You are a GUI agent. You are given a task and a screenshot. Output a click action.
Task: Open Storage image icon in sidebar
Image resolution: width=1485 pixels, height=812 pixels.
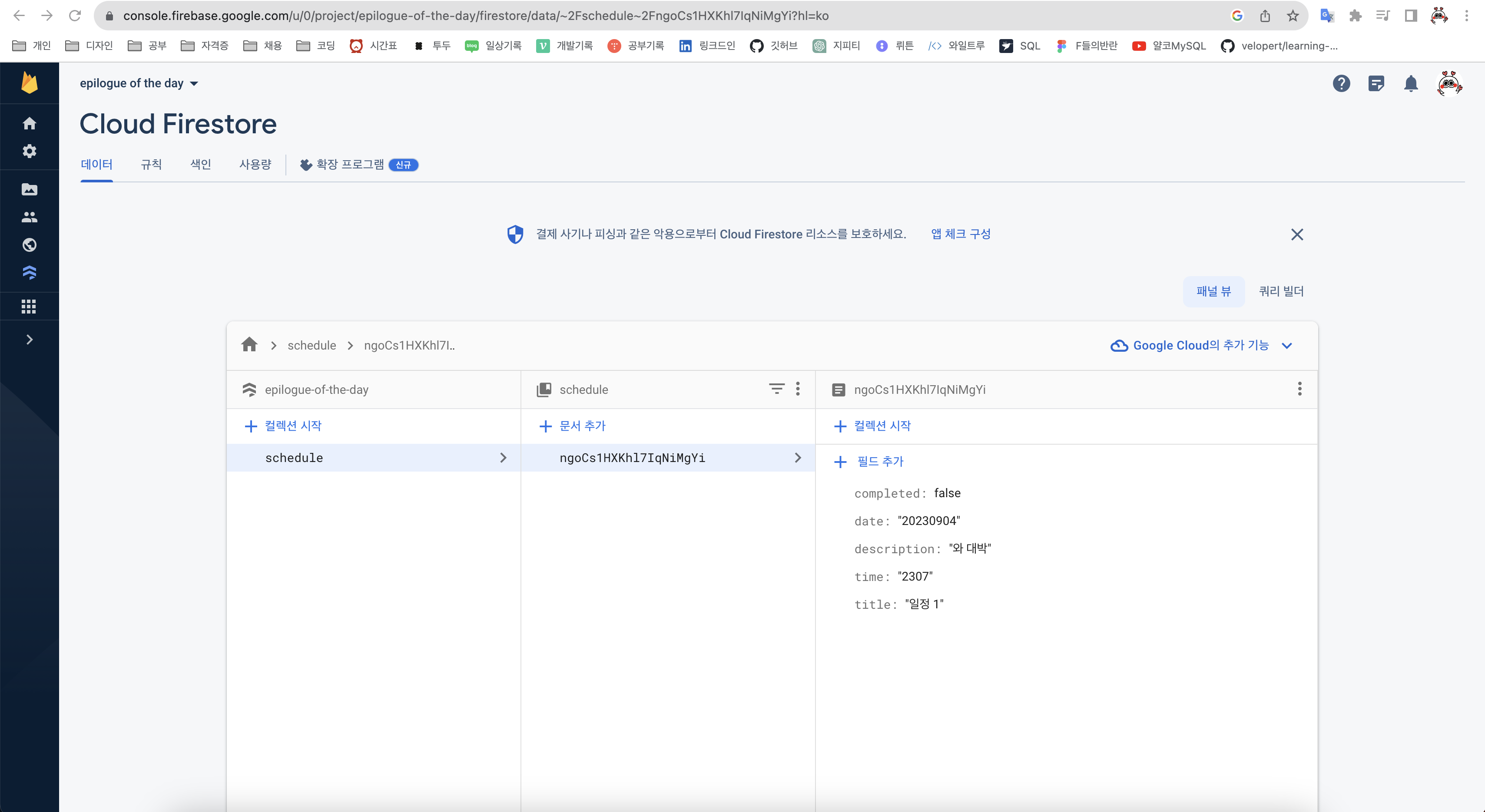coord(30,190)
